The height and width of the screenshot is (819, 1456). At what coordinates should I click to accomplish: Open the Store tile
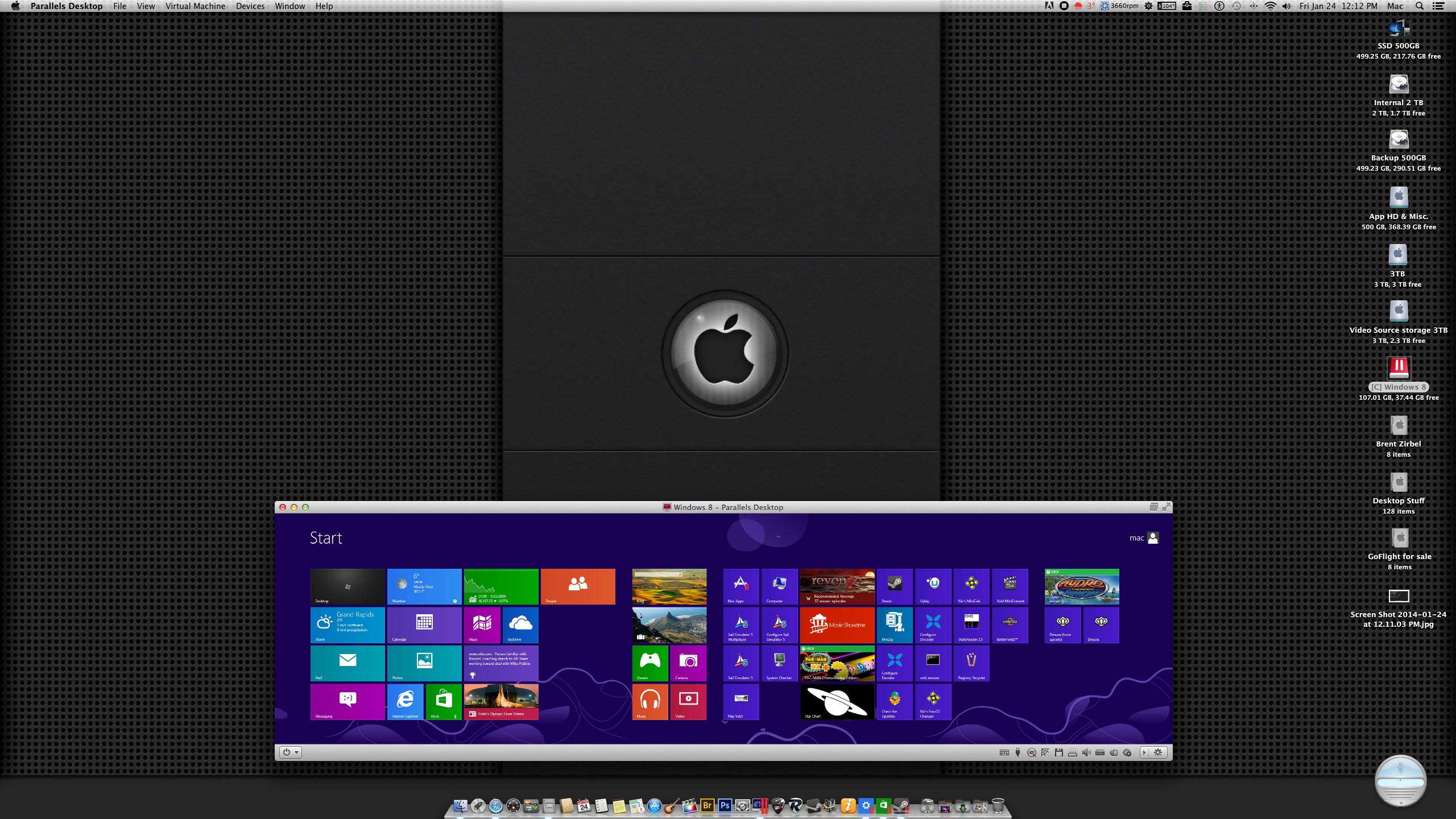[444, 702]
